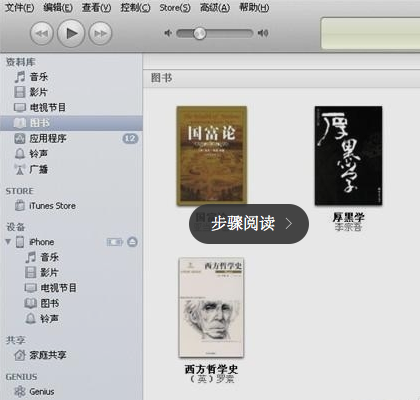The height and width of the screenshot is (400, 420).
Task: Click author text （英）罗素
Action: point(211,379)
